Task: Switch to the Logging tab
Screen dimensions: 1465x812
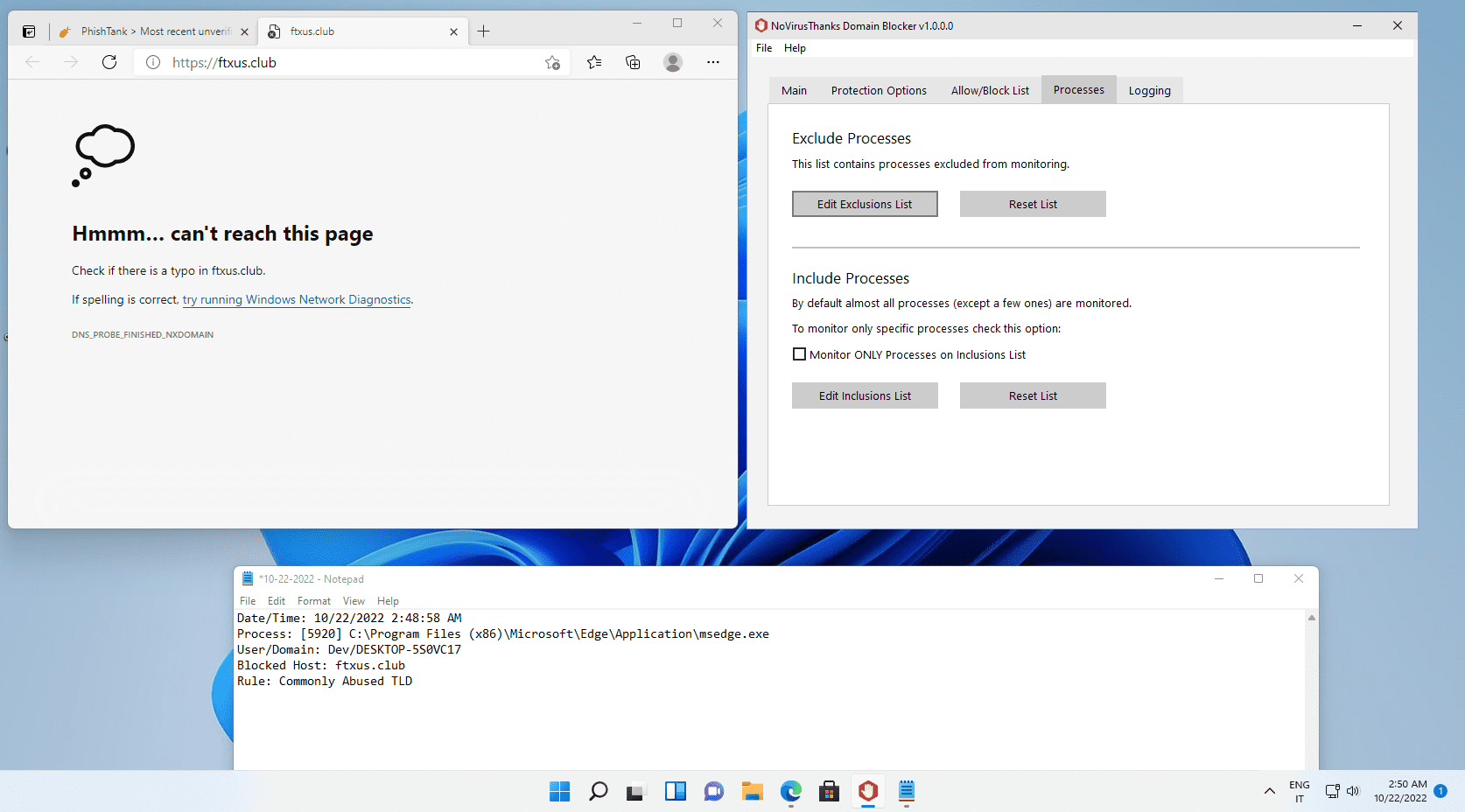Action: (x=1149, y=90)
